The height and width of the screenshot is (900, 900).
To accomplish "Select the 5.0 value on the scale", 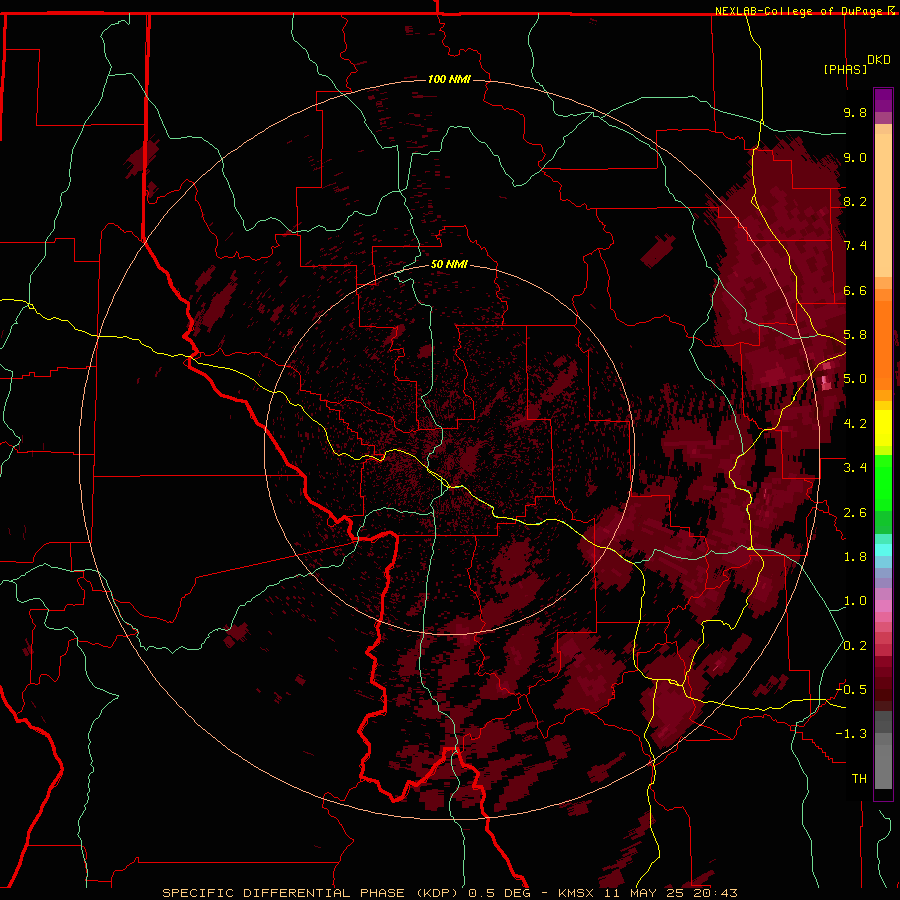I will [855, 379].
